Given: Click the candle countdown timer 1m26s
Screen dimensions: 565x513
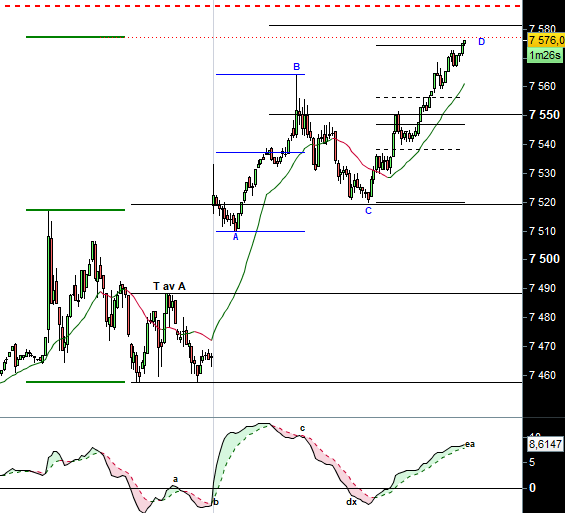Looking at the screenshot, I should click(x=545, y=55).
